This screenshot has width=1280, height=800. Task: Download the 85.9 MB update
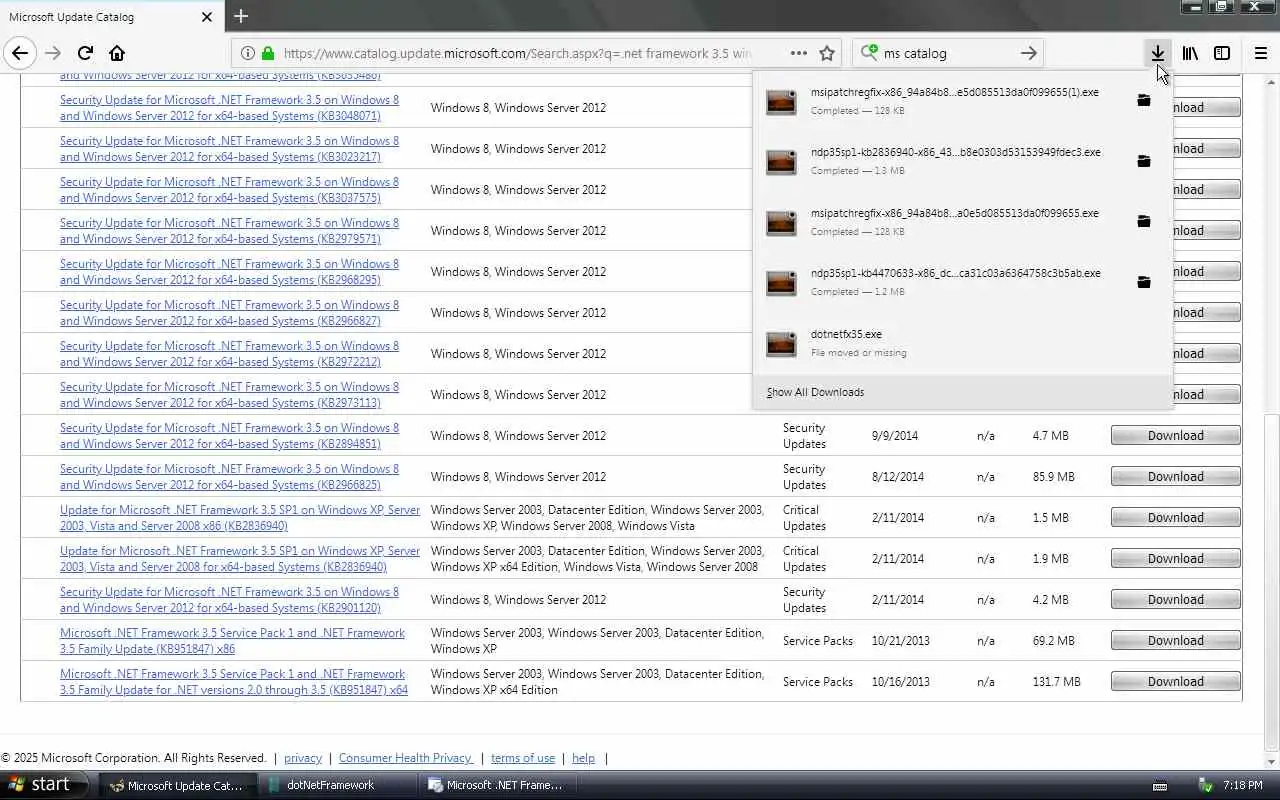(1175, 477)
